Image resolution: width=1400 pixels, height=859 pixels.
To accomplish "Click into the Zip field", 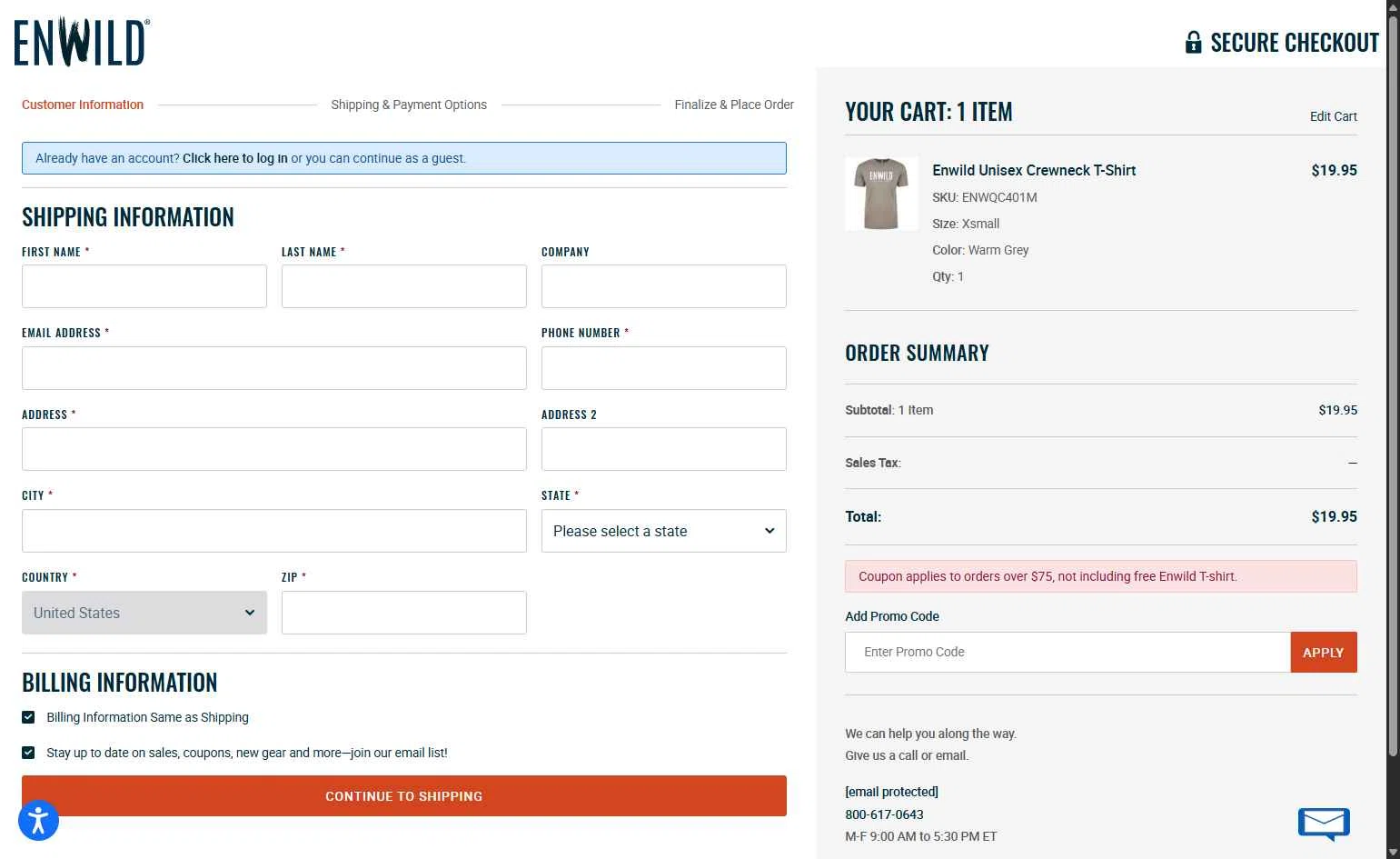I will [x=404, y=613].
